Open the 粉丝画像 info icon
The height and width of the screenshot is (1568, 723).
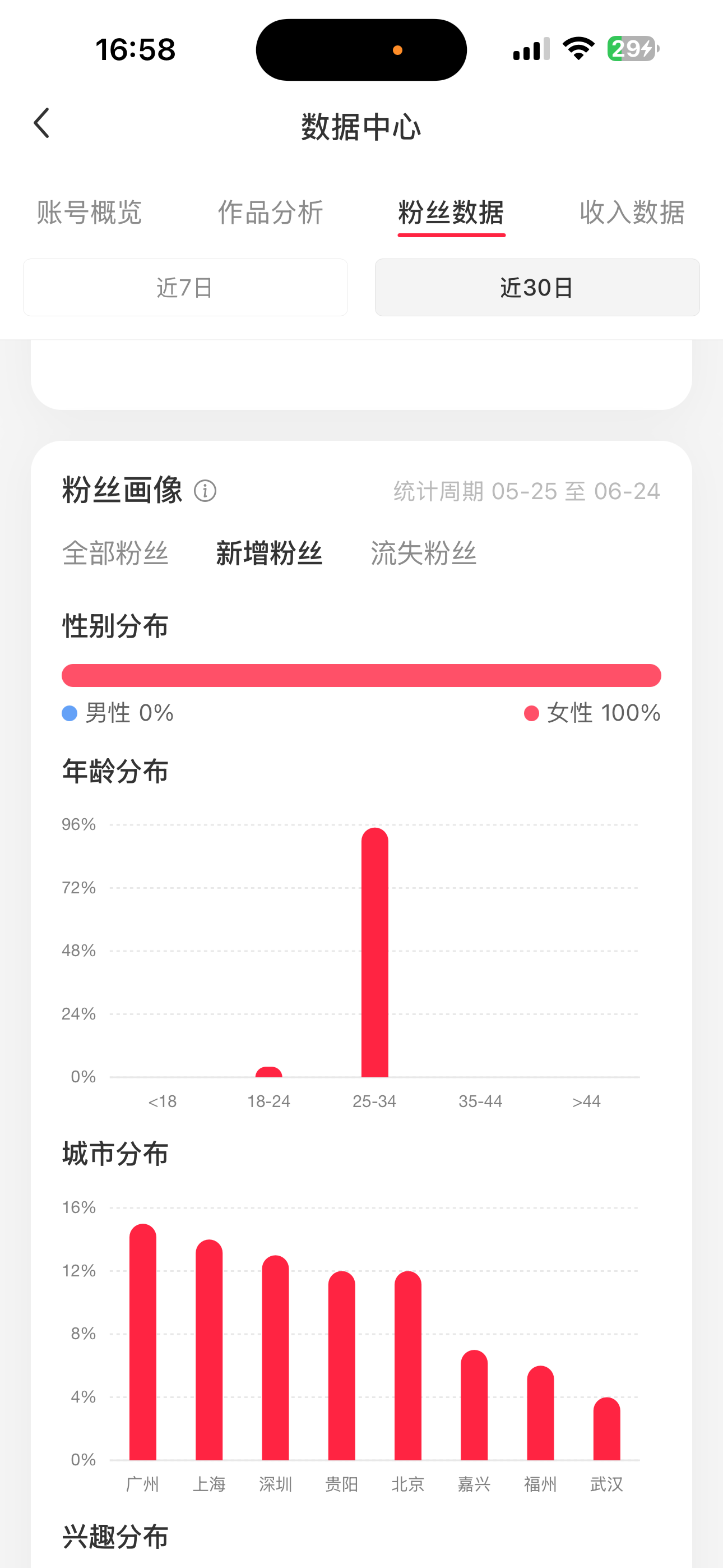click(205, 491)
